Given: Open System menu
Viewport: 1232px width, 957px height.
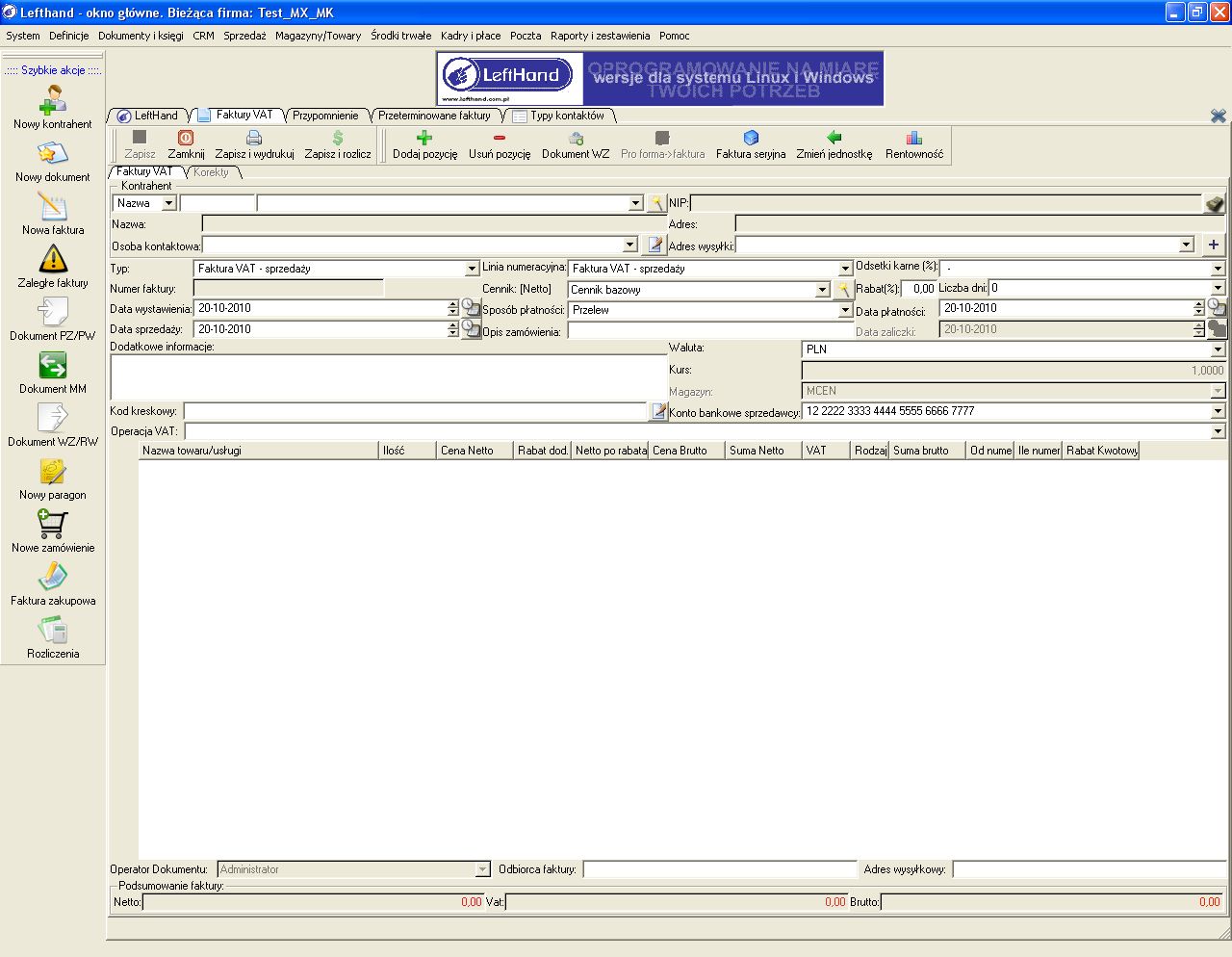Looking at the screenshot, I should click(x=23, y=36).
